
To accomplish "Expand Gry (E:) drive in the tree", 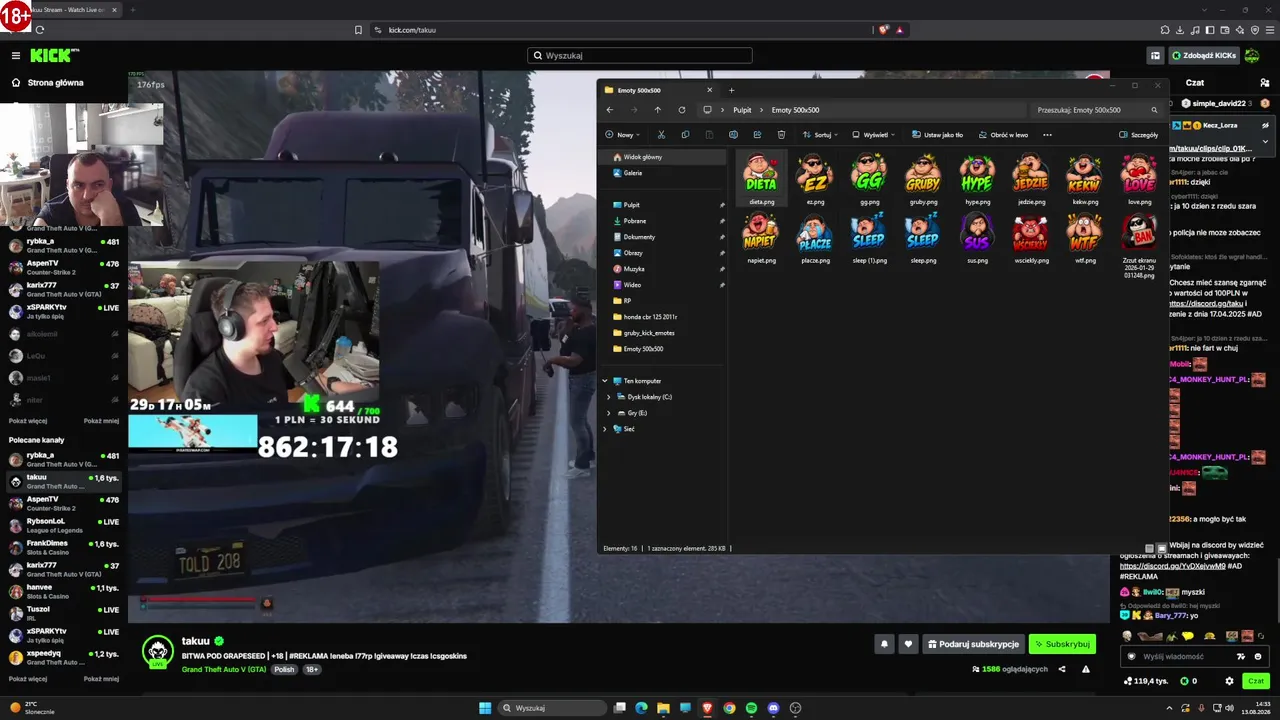I will coord(609,413).
